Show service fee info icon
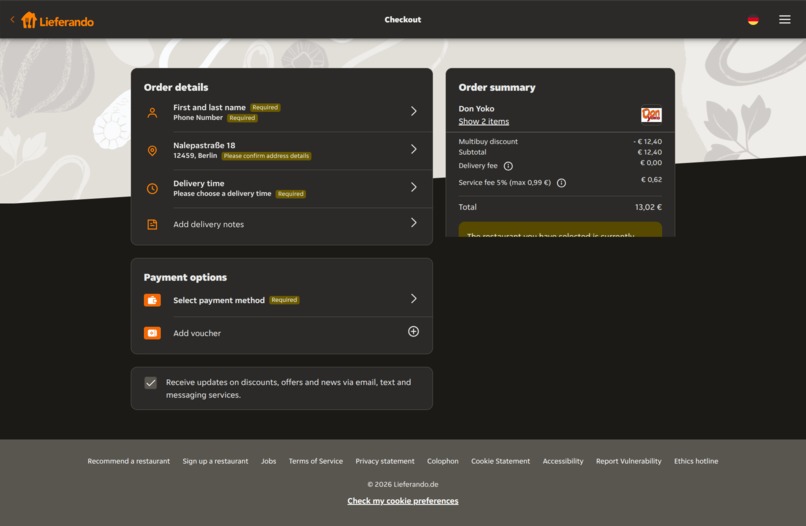This screenshot has height=526, width=806. coord(561,183)
